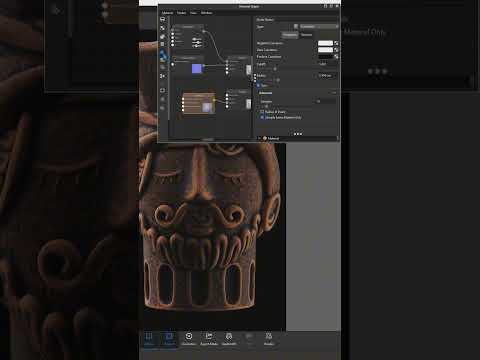Toggle the Radius in Pixels checkbox
This screenshot has width=480, height=360.
262,112
